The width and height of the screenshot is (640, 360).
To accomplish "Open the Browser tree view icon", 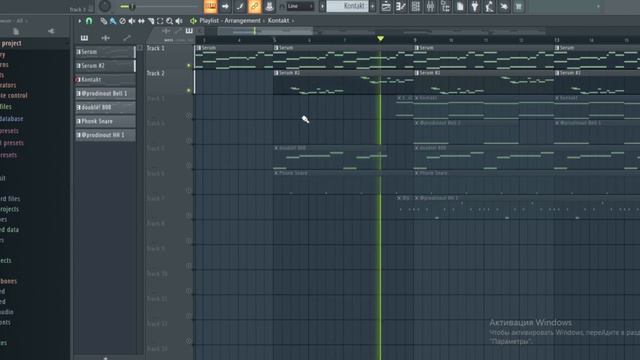I will 445,7.
